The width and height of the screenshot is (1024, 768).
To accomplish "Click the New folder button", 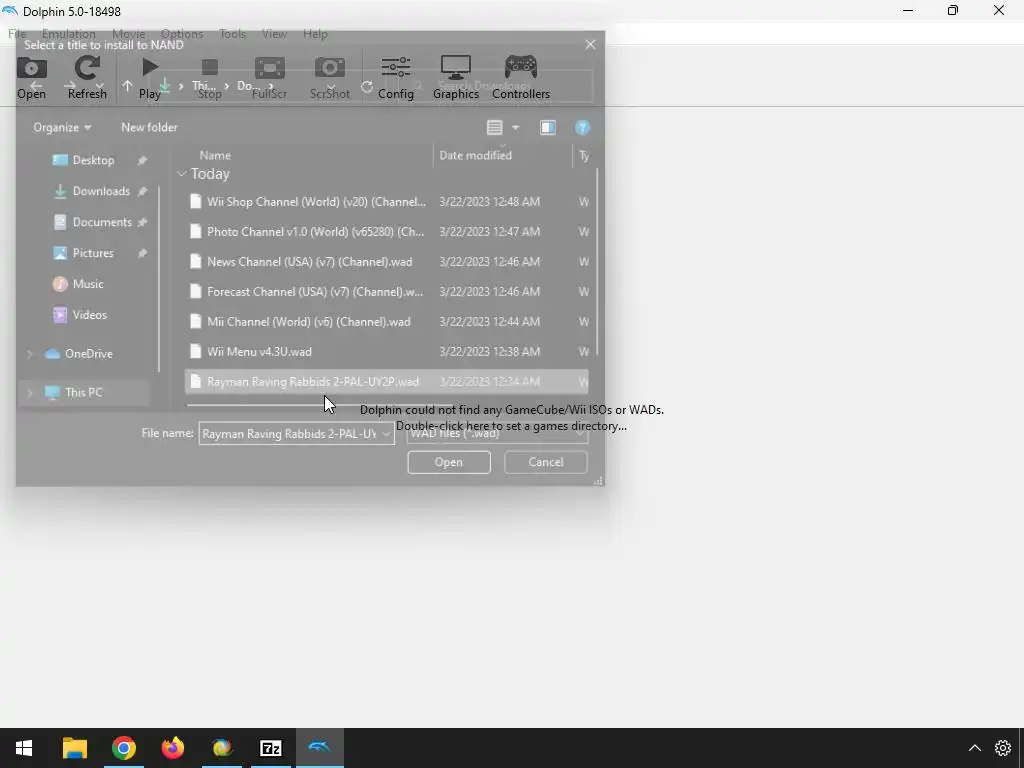I will [149, 127].
